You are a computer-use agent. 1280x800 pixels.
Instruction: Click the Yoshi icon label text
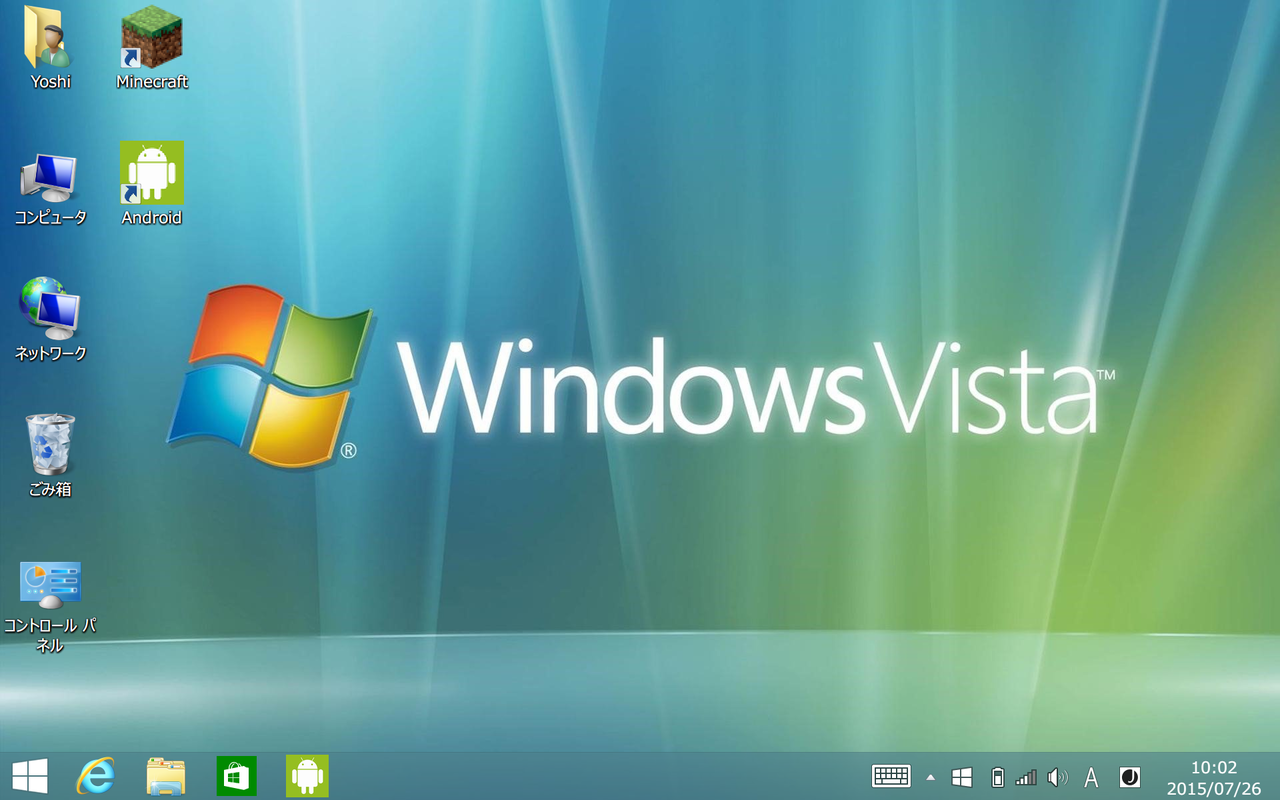coord(50,82)
